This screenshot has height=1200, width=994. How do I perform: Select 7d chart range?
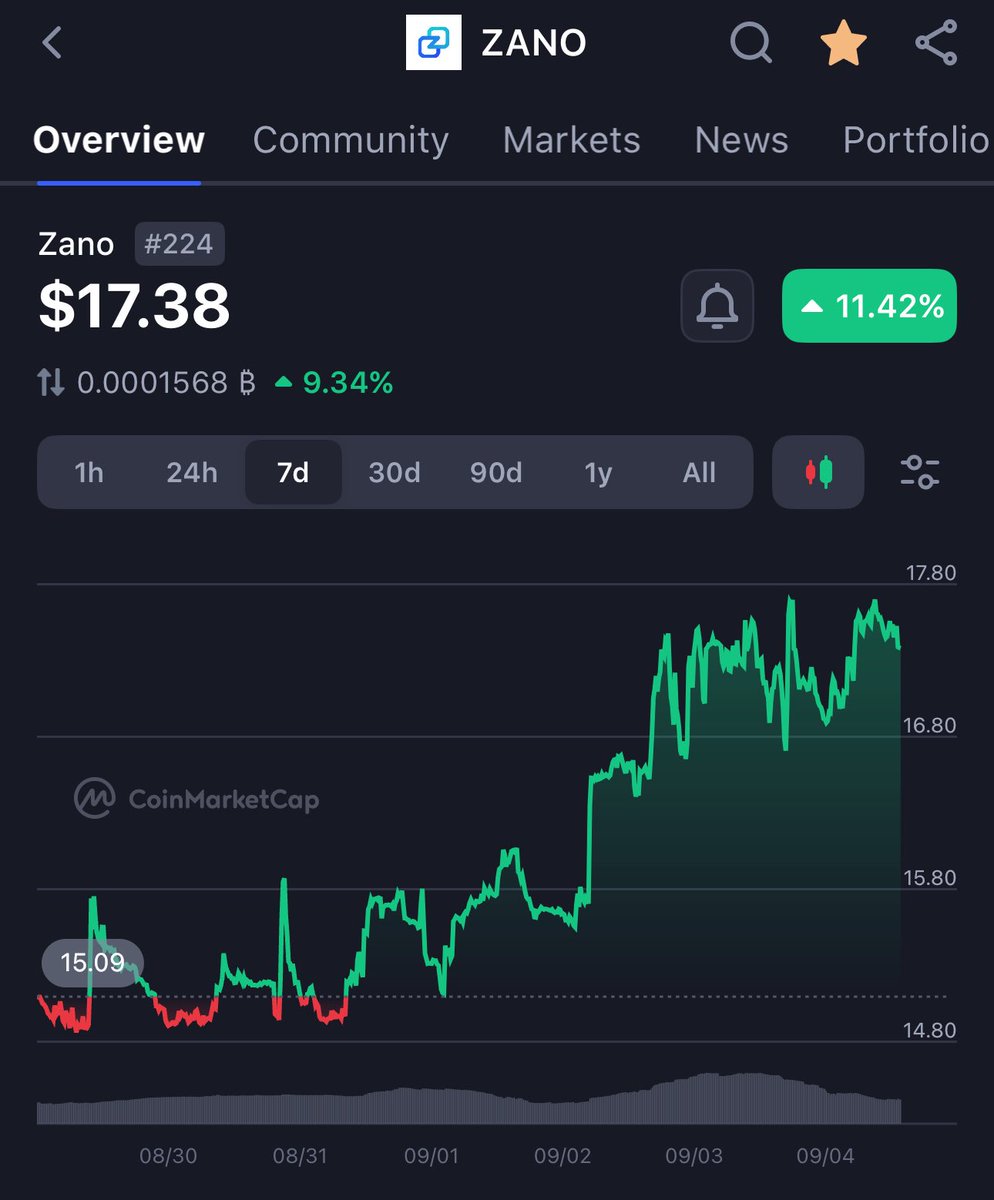[293, 472]
